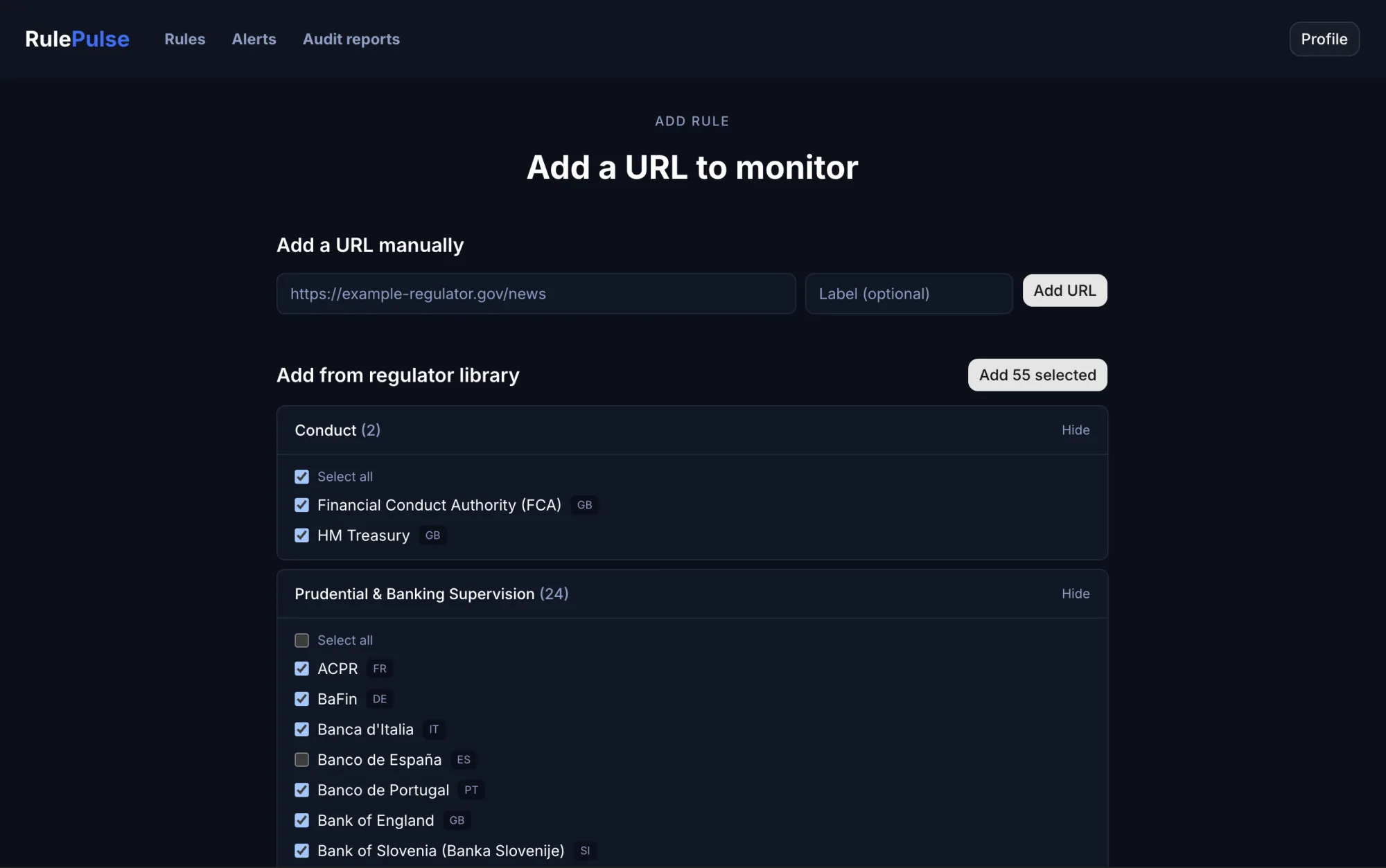
Task: Uncheck the Bank of England checkbox
Action: (x=301, y=820)
